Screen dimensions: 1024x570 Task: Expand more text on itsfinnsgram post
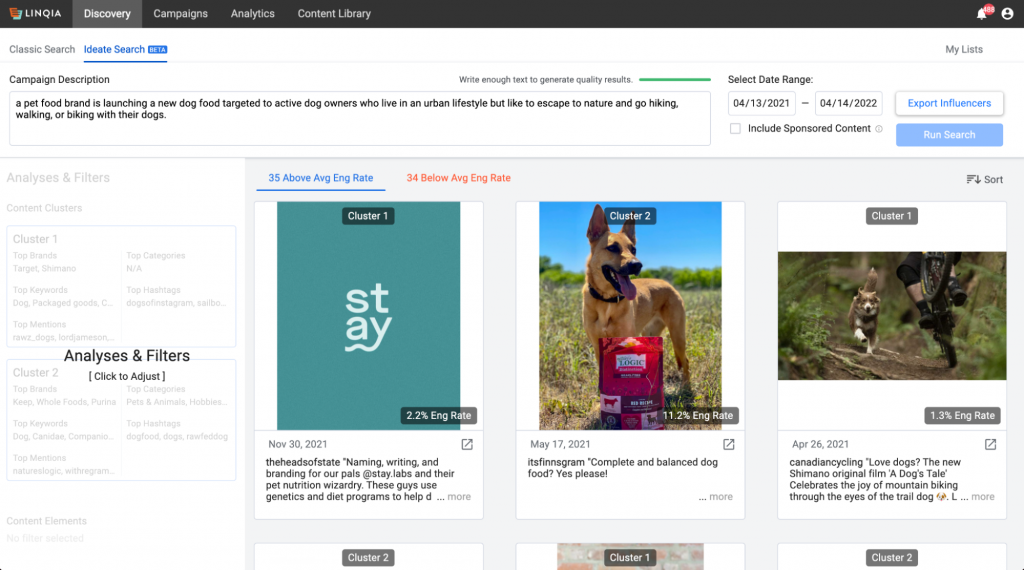pyautogui.click(x=721, y=497)
